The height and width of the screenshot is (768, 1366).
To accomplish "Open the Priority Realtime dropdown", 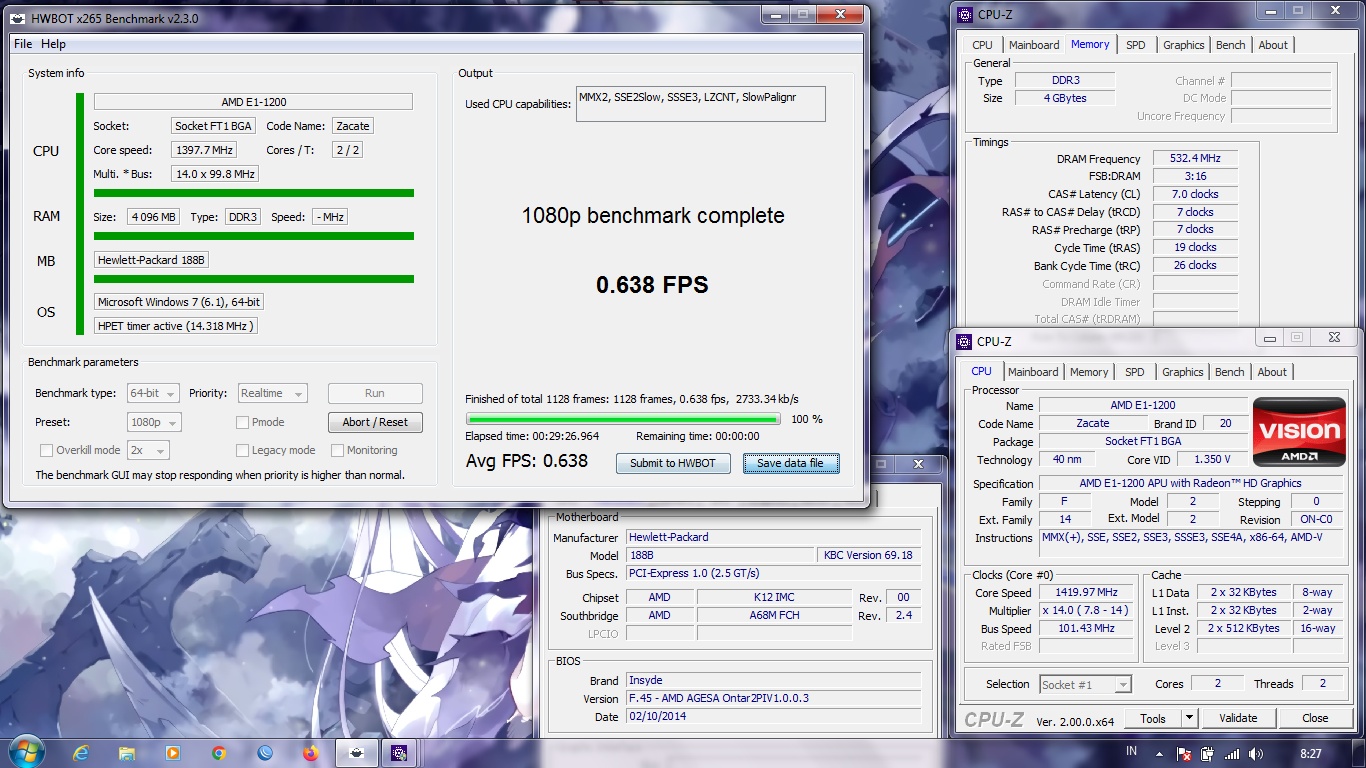I will pos(272,394).
